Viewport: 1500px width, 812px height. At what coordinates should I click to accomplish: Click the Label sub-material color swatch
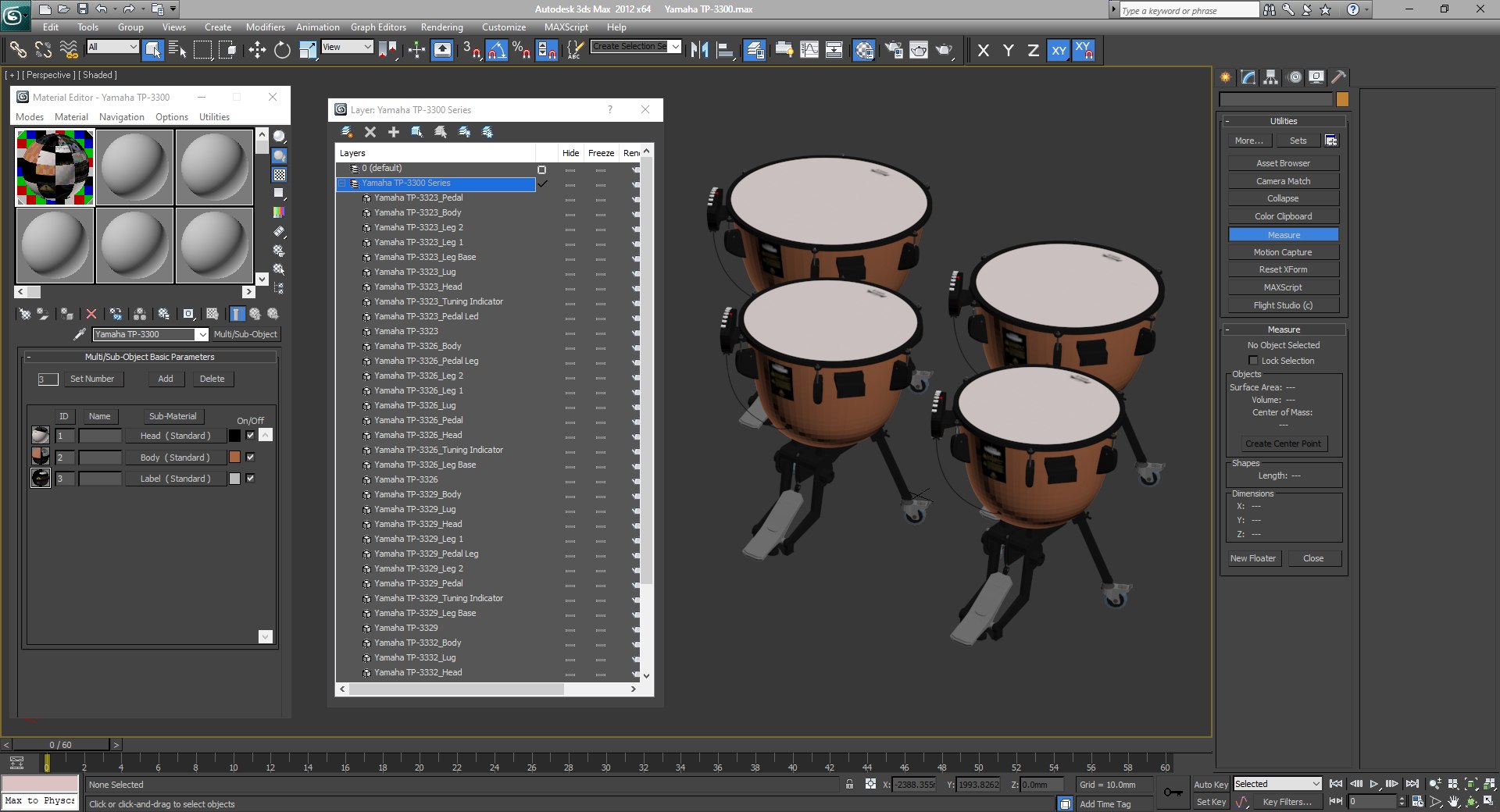pos(234,479)
